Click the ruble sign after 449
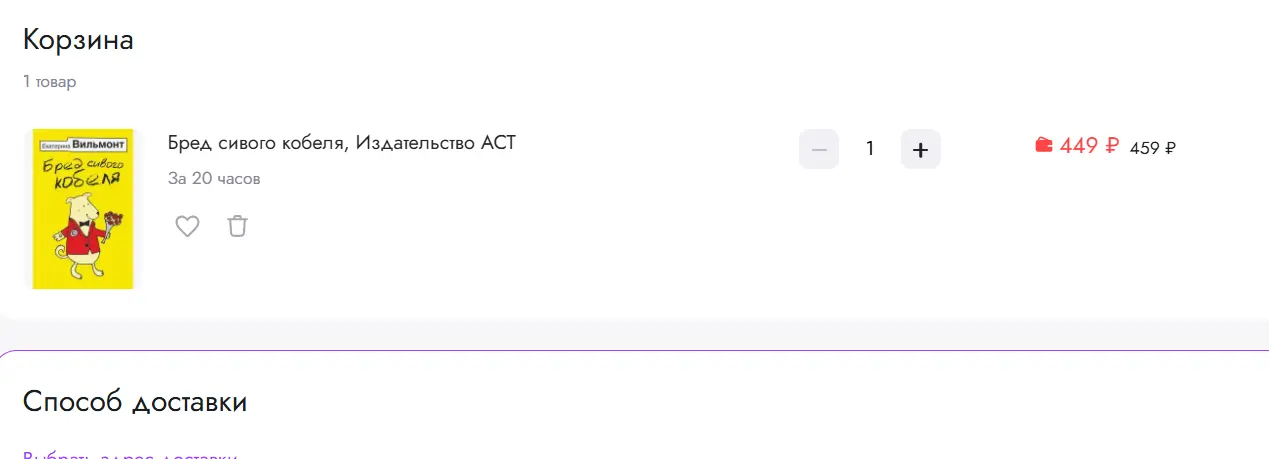The image size is (1269, 459). click(1112, 146)
